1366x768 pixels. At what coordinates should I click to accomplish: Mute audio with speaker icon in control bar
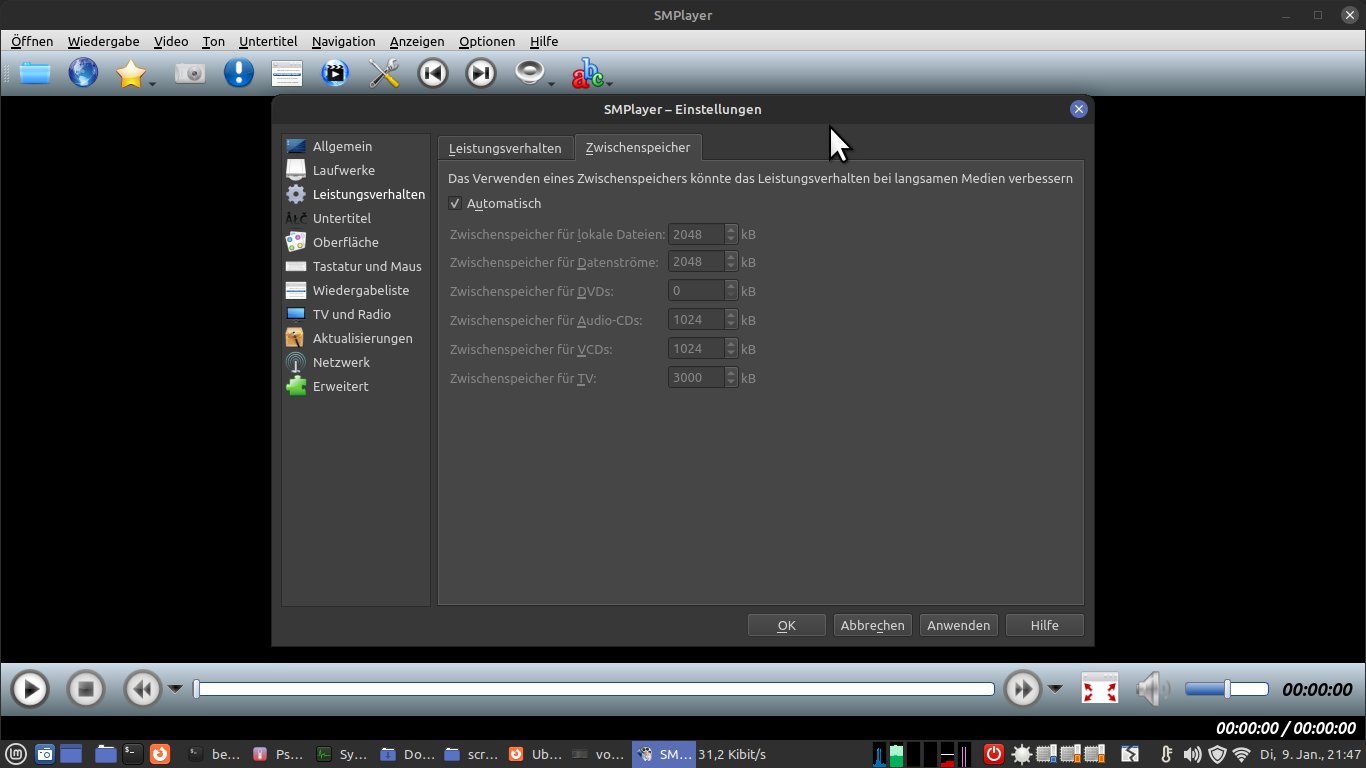[x=1152, y=689]
